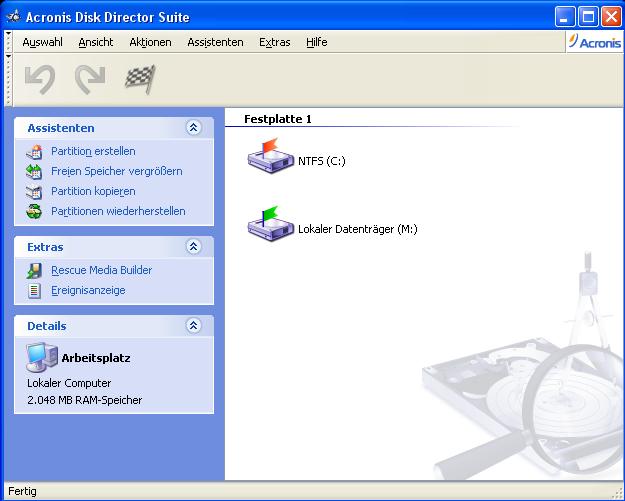This screenshot has width=625, height=501.
Task: Open the Ereignisanzeige link
Action: [x=88, y=290]
